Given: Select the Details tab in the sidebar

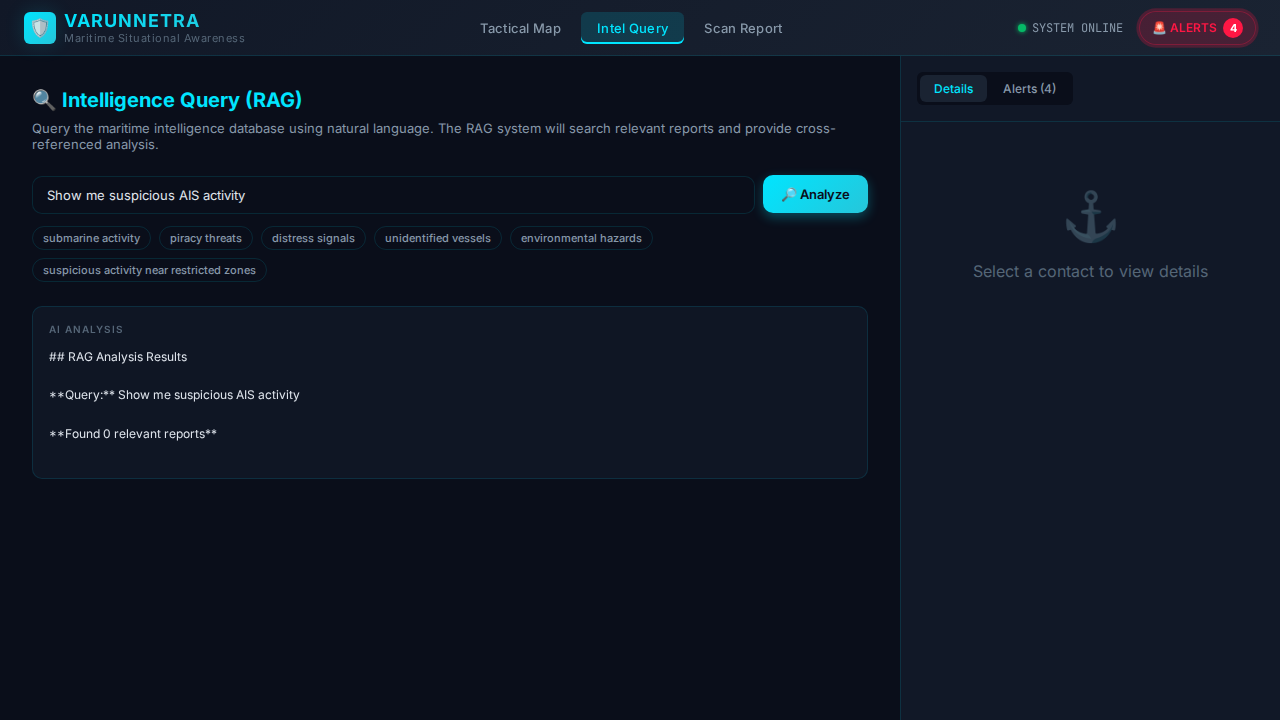Looking at the screenshot, I should [953, 89].
